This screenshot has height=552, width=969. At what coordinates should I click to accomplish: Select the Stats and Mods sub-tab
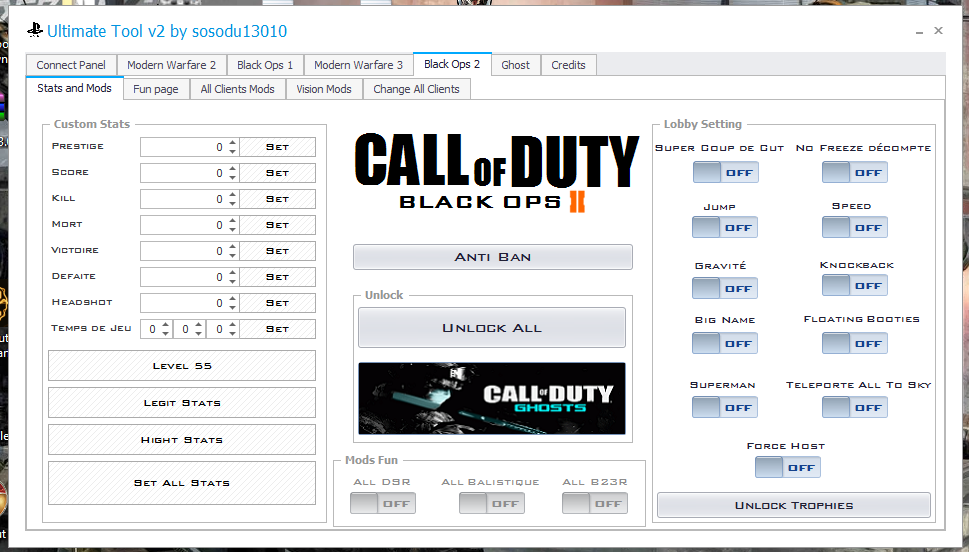74,88
